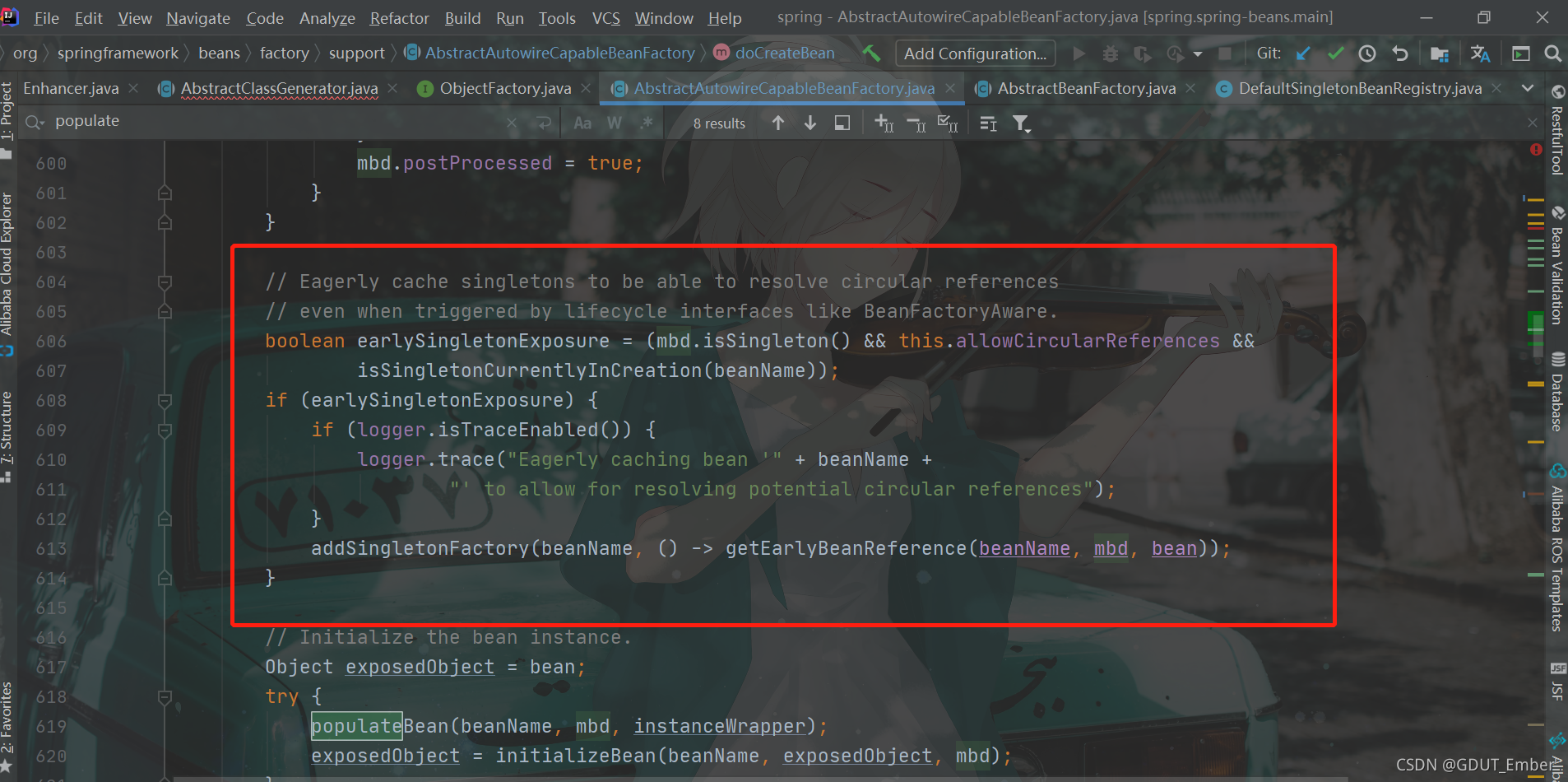
Task: Click the Run Anything window icon
Action: pyautogui.click(x=1521, y=54)
